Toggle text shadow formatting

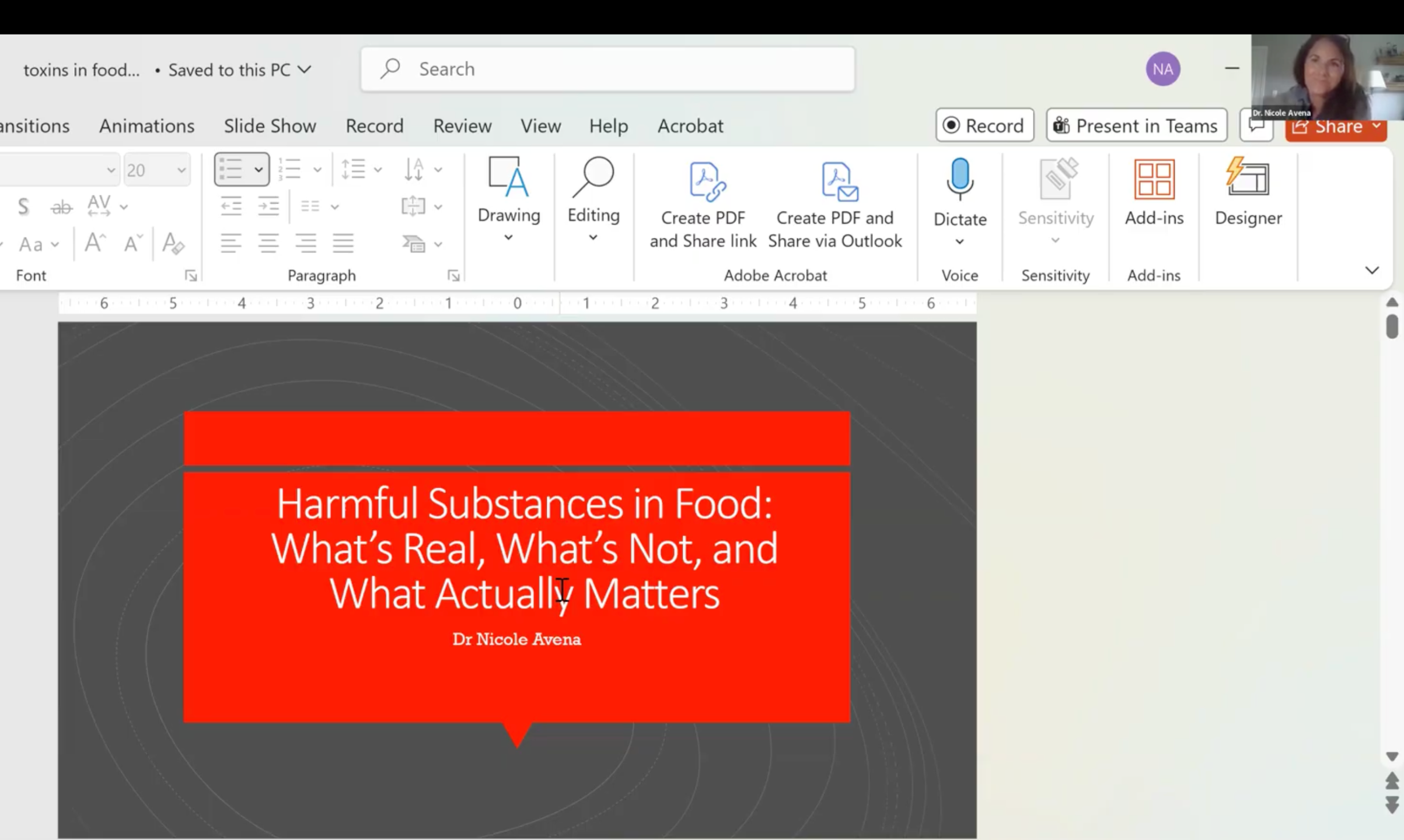click(23, 206)
